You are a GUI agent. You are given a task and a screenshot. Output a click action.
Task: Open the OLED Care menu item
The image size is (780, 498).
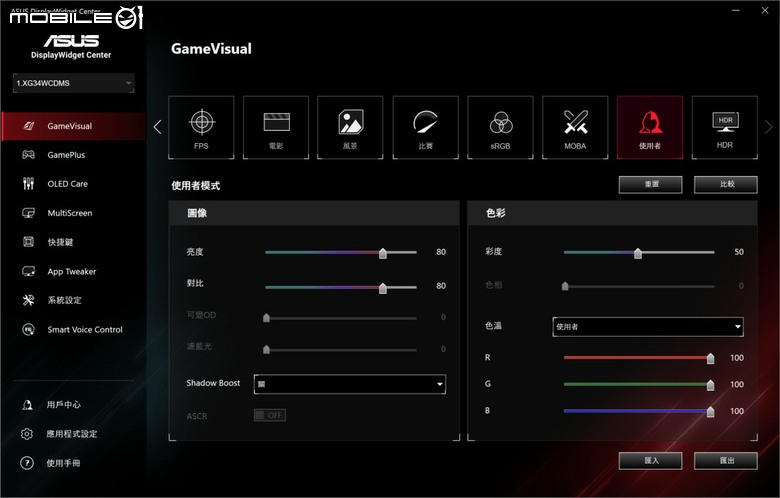tap(74, 184)
